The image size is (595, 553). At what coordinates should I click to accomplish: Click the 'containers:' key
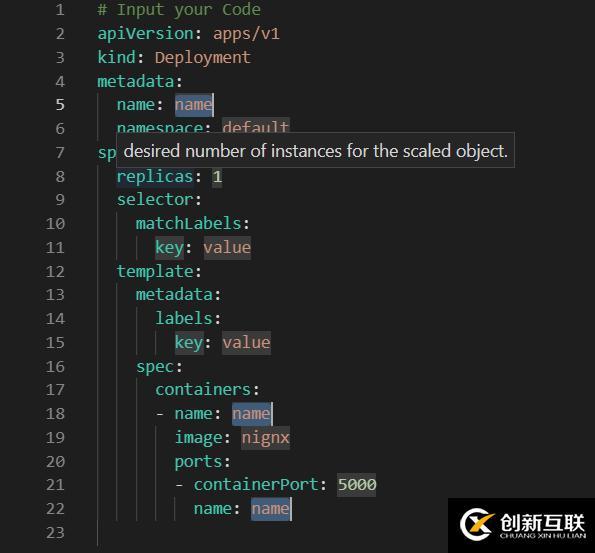(207, 390)
